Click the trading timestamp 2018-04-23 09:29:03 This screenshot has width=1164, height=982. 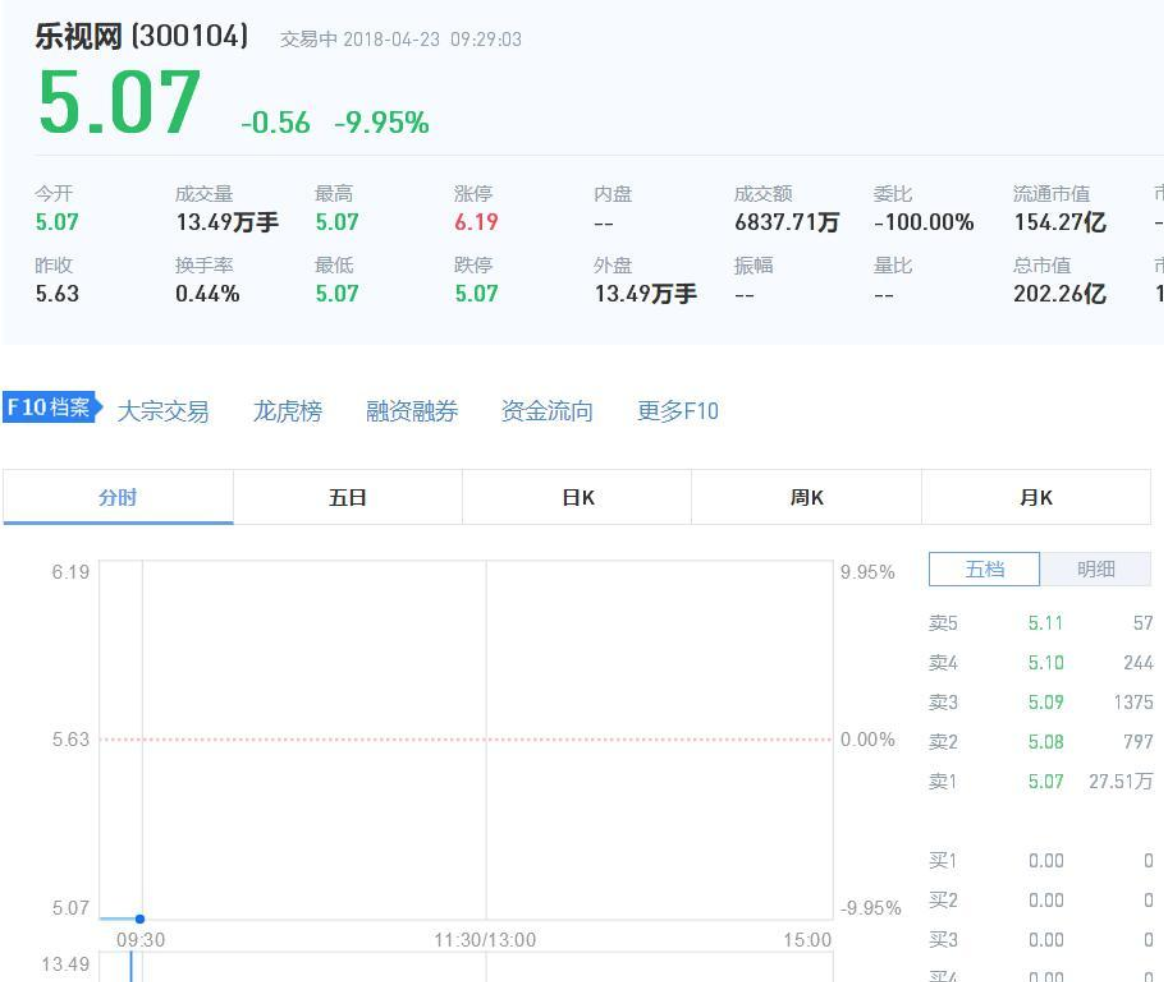tap(432, 39)
